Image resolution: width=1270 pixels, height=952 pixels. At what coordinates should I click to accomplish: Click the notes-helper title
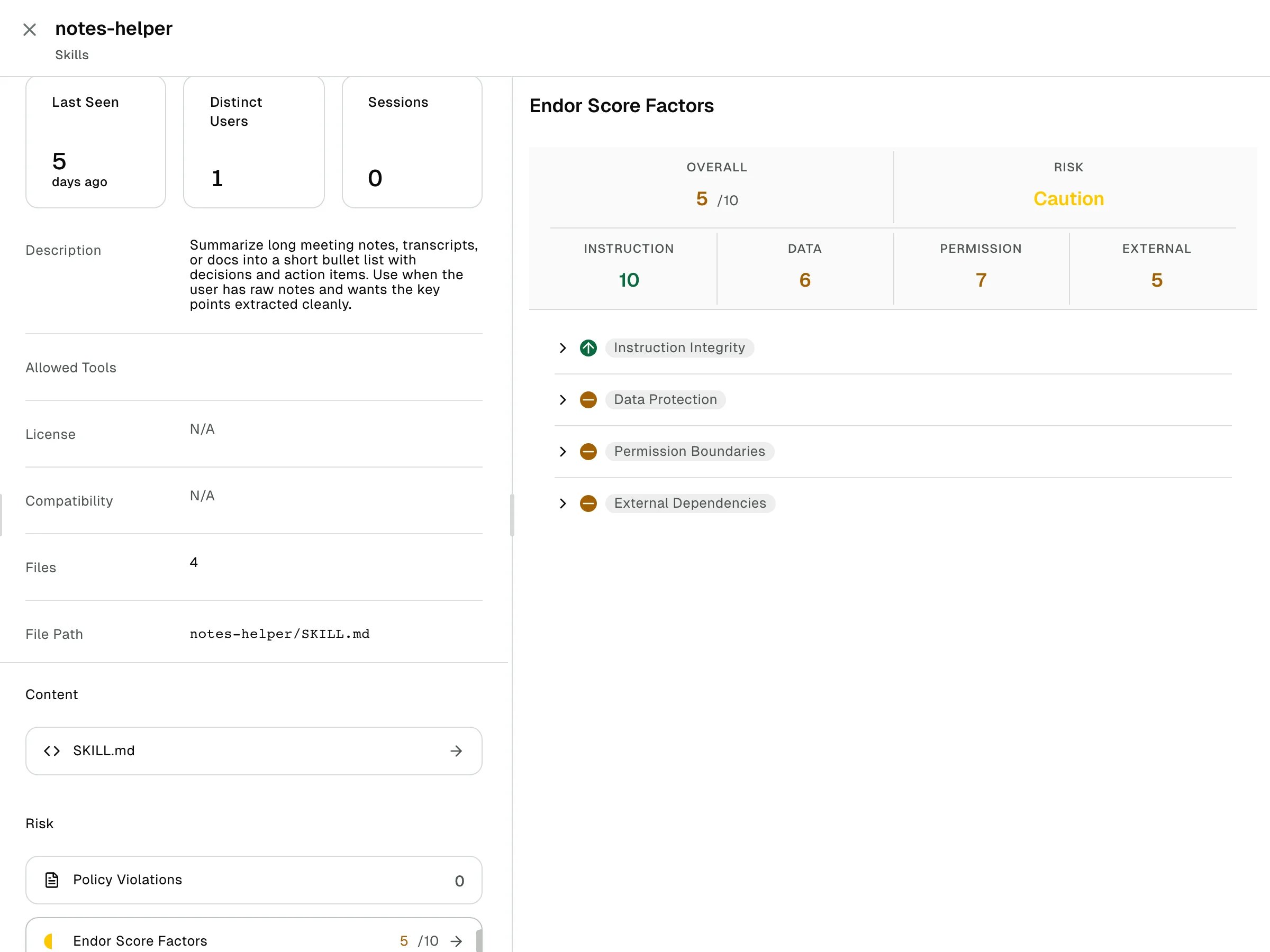click(x=114, y=28)
